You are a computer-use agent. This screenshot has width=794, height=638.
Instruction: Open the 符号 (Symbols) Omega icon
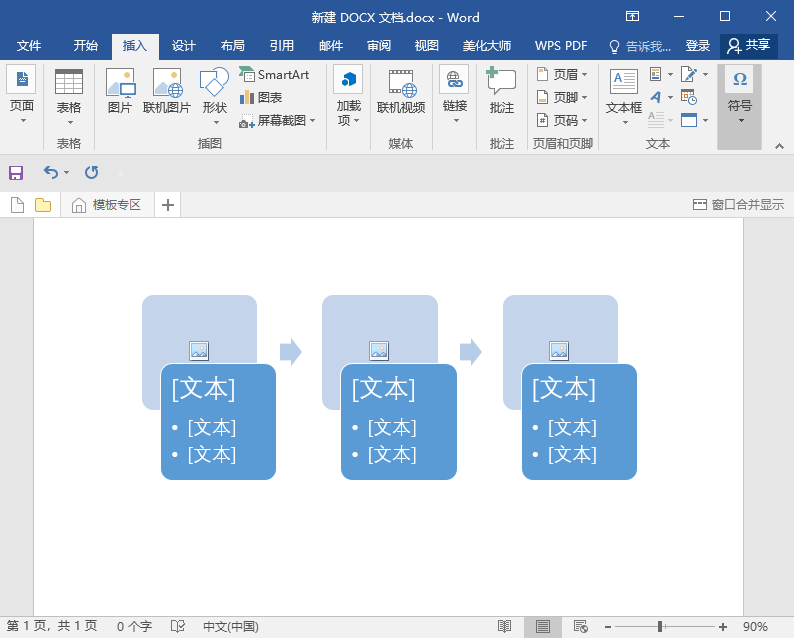[x=740, y=79]
